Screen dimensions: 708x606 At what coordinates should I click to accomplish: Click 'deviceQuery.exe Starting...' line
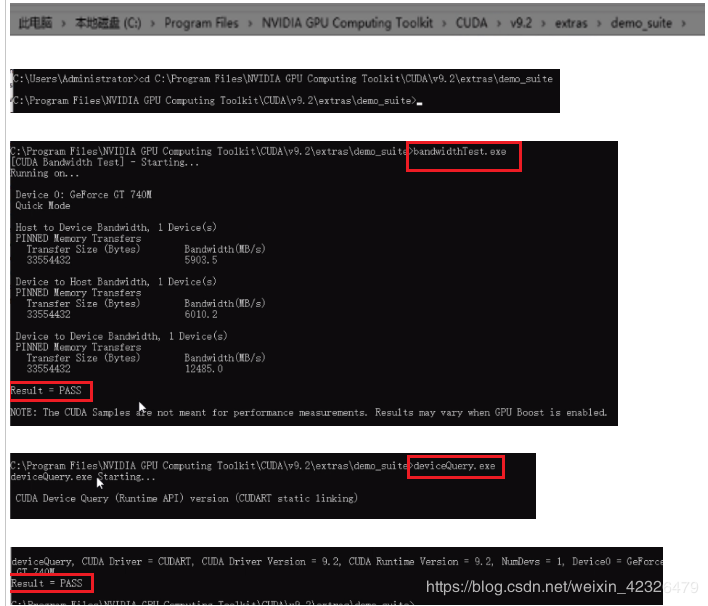point(83,477)
